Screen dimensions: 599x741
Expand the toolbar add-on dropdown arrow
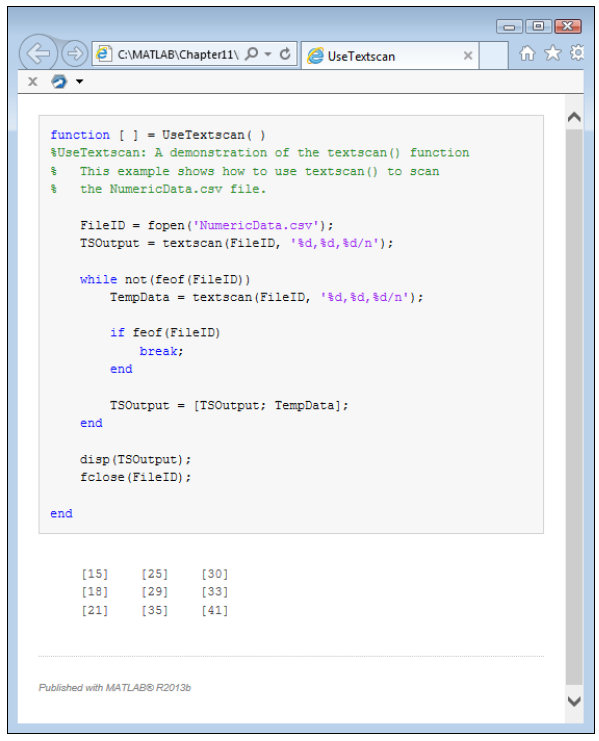tap(79, 82)
